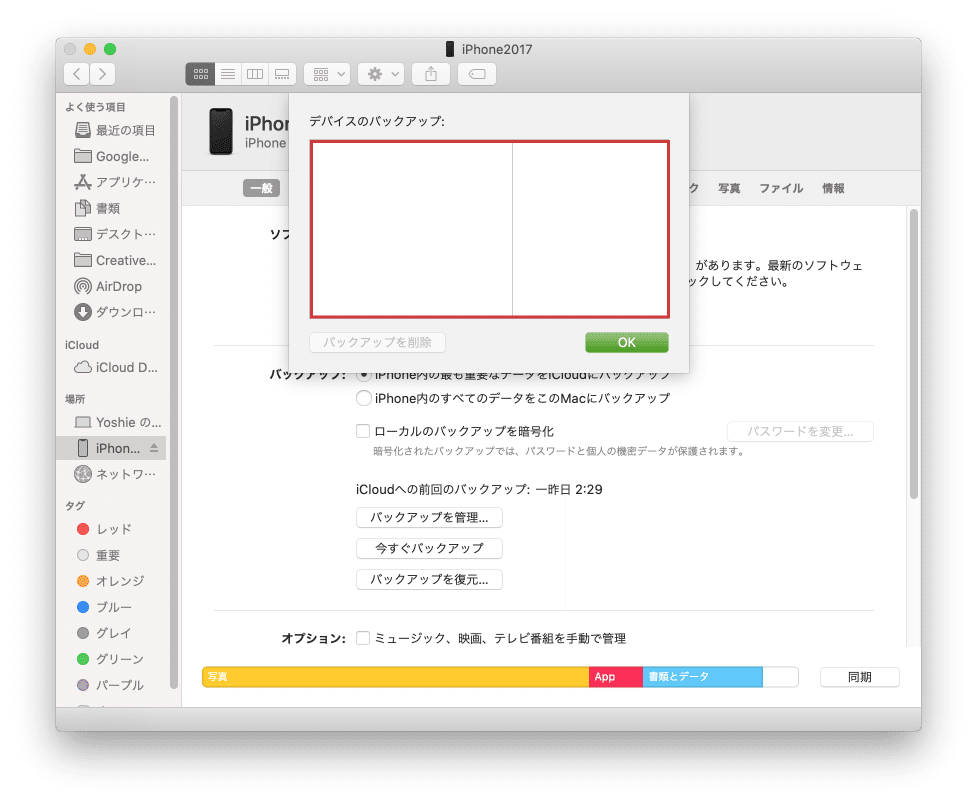Enable manual music, movies, TV management checkbox

[363, 638]
